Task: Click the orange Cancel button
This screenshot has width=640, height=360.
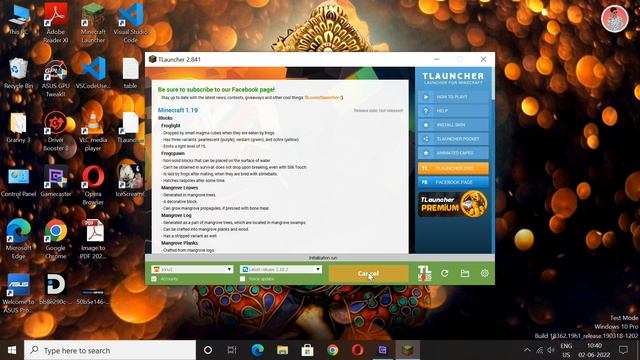Action: 368,273
